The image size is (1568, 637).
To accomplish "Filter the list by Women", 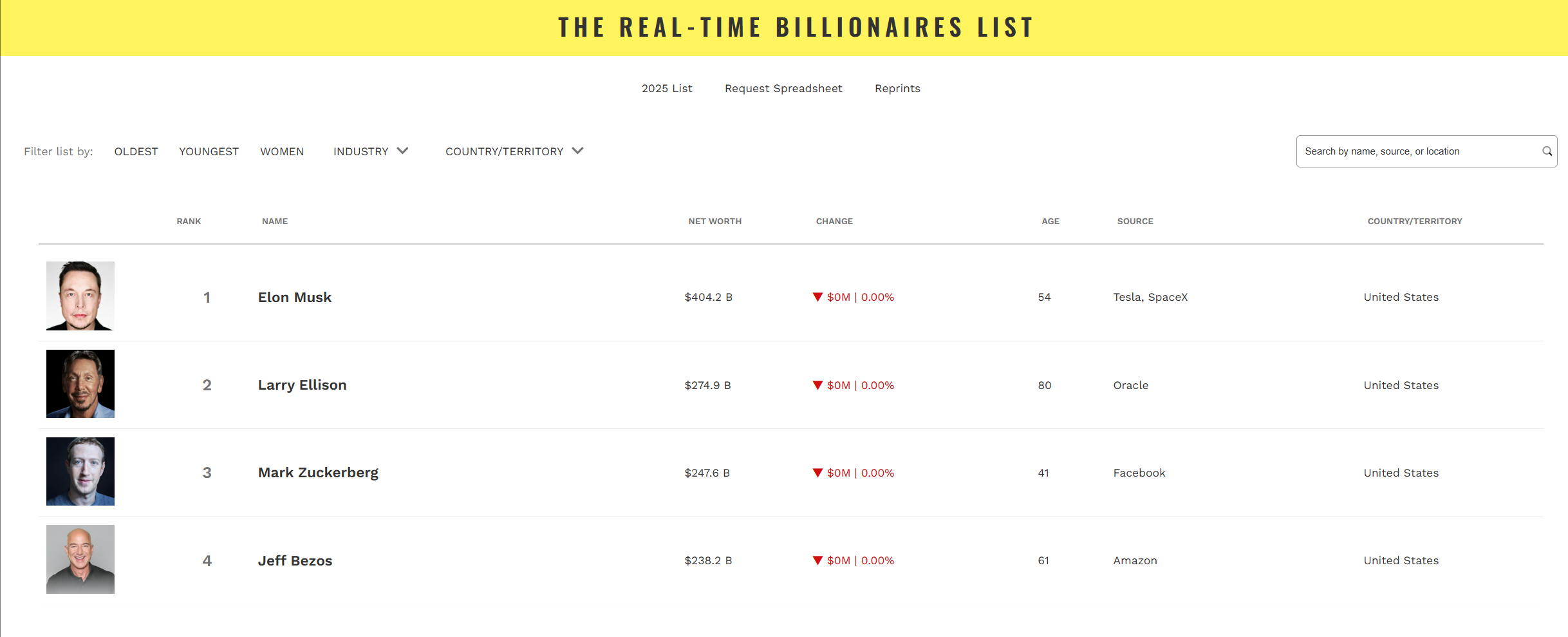I will coord(282,151).
